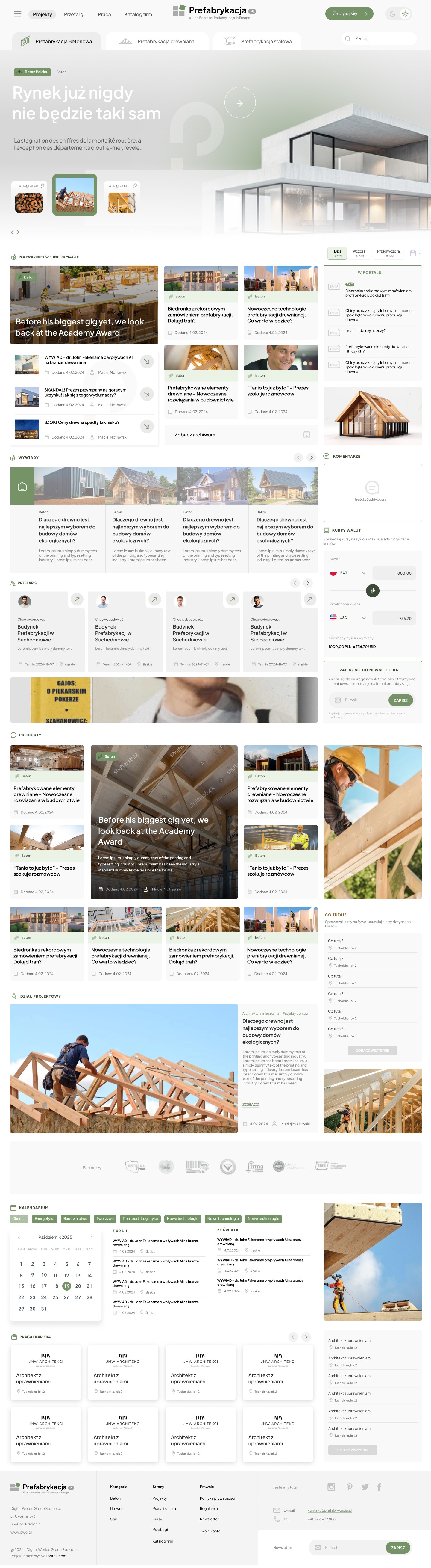Click the archive icon in the Zobacz archiwum bar
The width and height of the screenshot is (431, 1568).
pyautogui.click(x=306, y=435)
